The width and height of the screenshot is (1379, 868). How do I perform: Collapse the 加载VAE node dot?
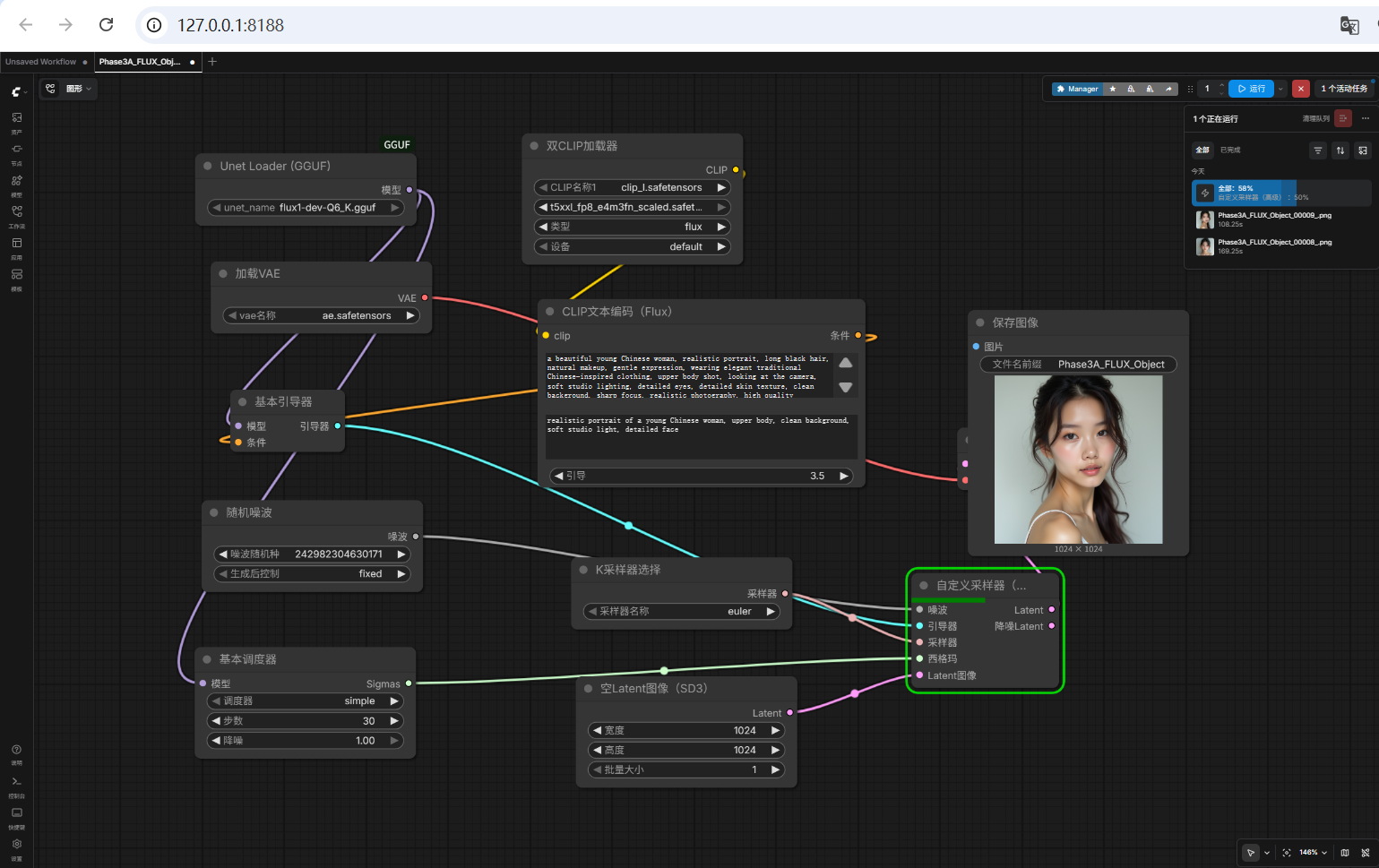point(223,273)
